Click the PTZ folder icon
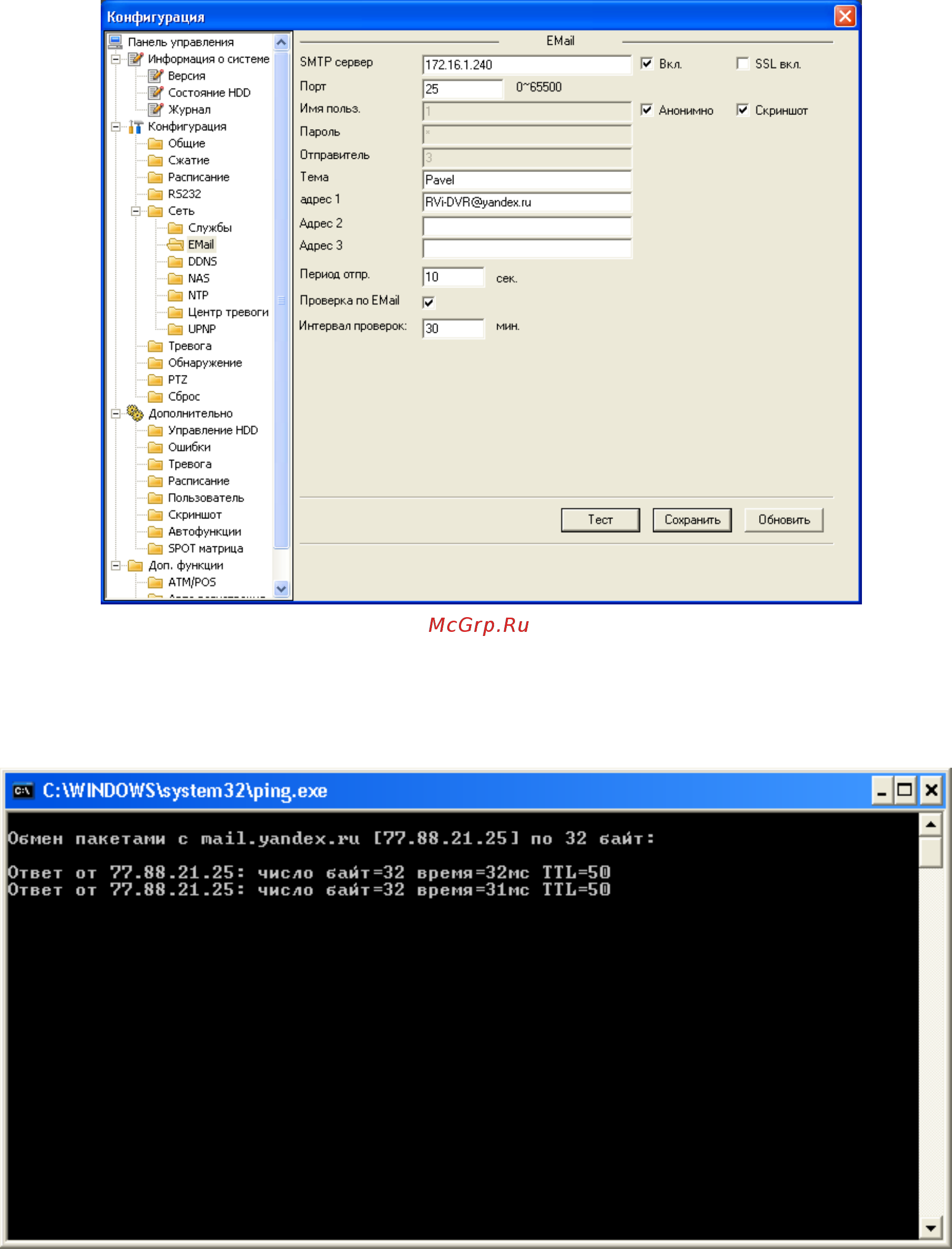This screenshot has height=1249, width=952. pyautogui.click(x=155, y=380)
